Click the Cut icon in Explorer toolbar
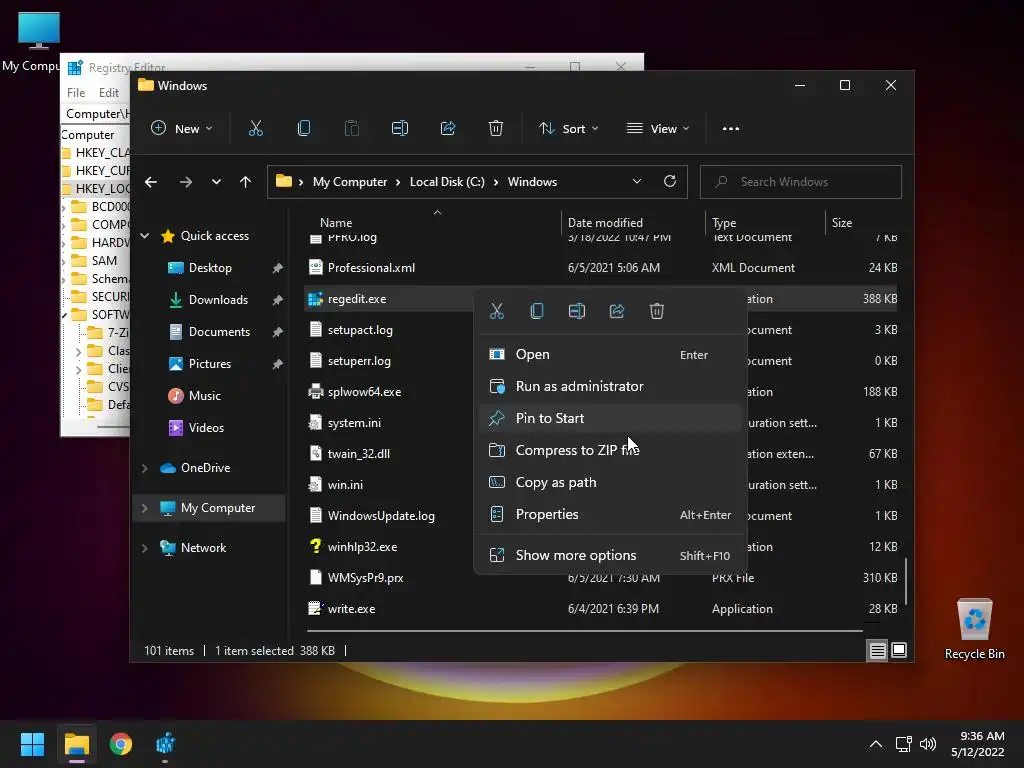The height and width of the screenshot is (768, 1024). [x=255, y=129]
